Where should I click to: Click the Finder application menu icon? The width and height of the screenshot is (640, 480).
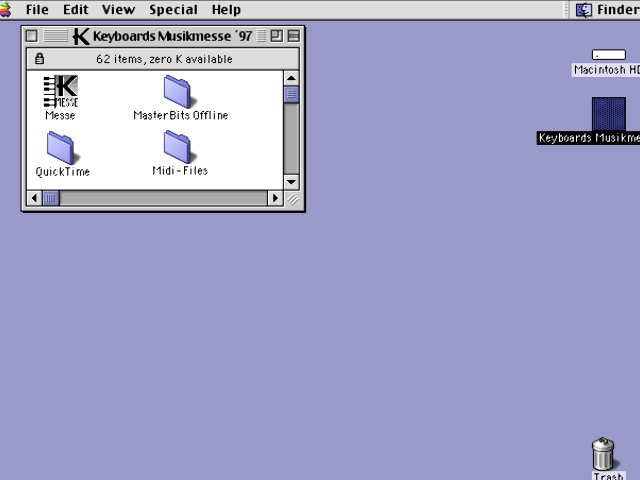(584, 10)
